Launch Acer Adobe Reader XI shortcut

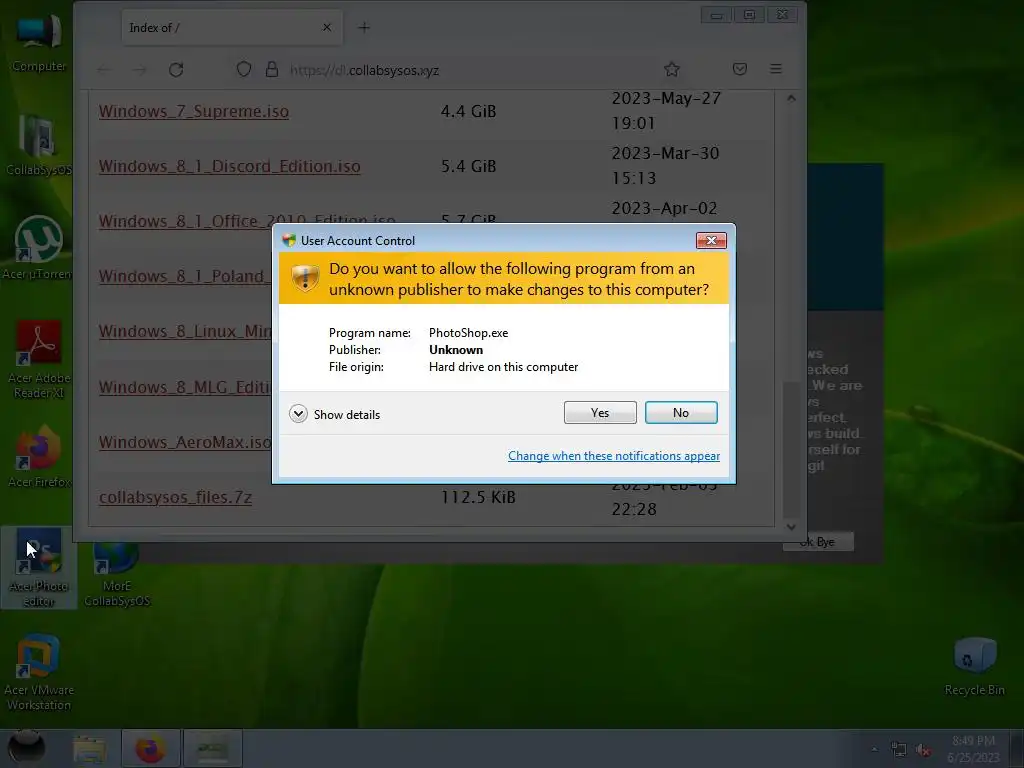tap(39, 359)
